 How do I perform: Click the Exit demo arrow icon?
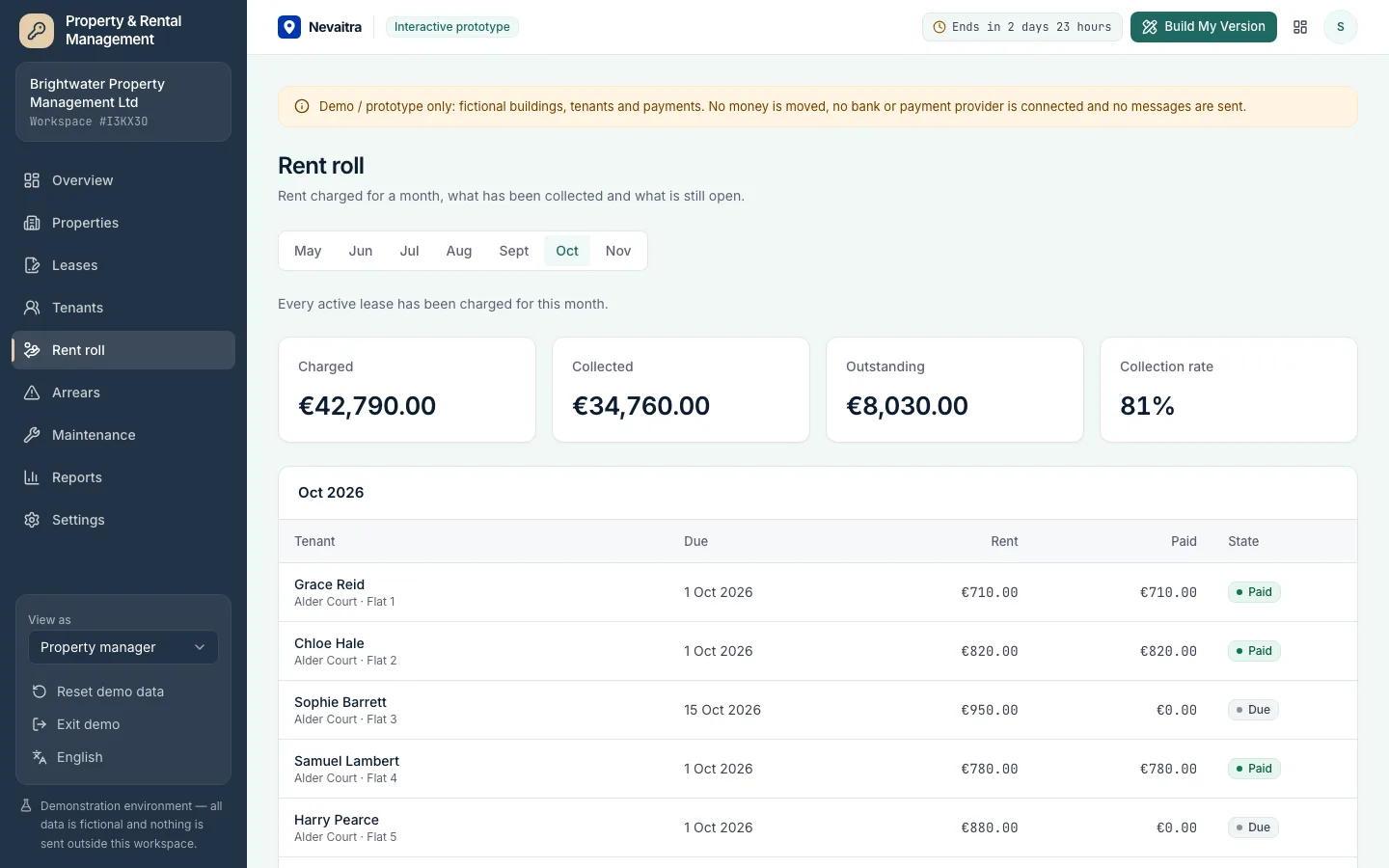click(x=40, y=724)
